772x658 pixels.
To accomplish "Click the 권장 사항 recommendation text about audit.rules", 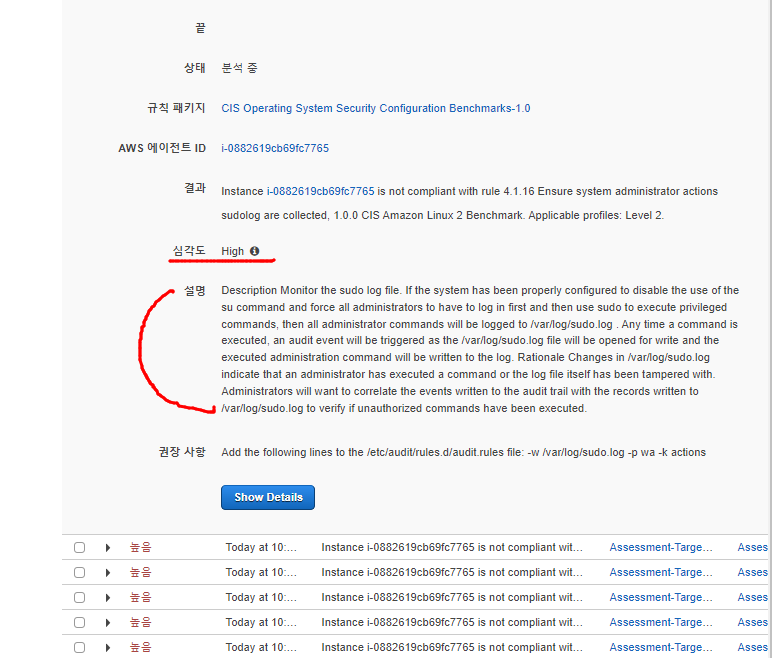I will click(x=463, y=452).
